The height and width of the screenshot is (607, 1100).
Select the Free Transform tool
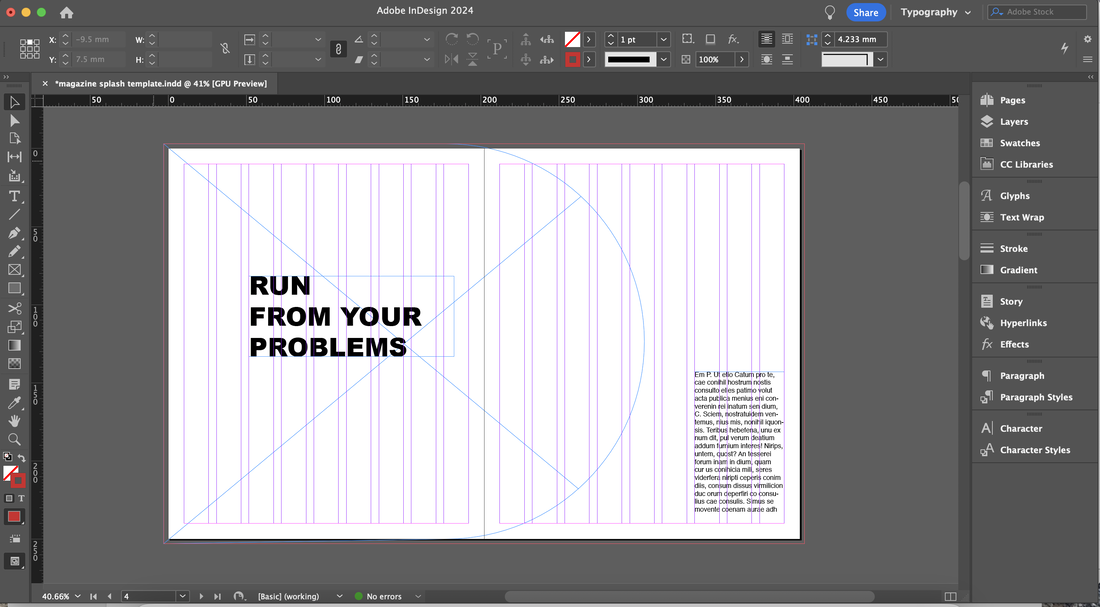point(14,327)
